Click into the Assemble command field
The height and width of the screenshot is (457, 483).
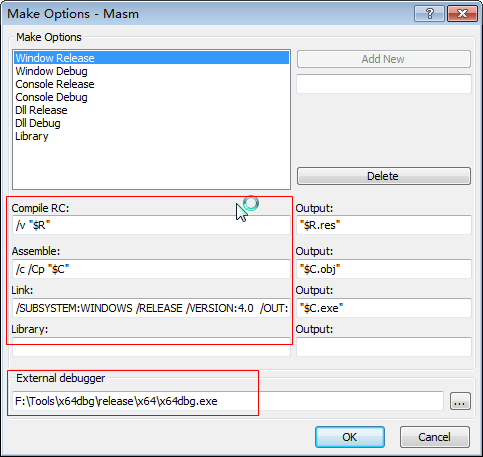pos(151,269)
